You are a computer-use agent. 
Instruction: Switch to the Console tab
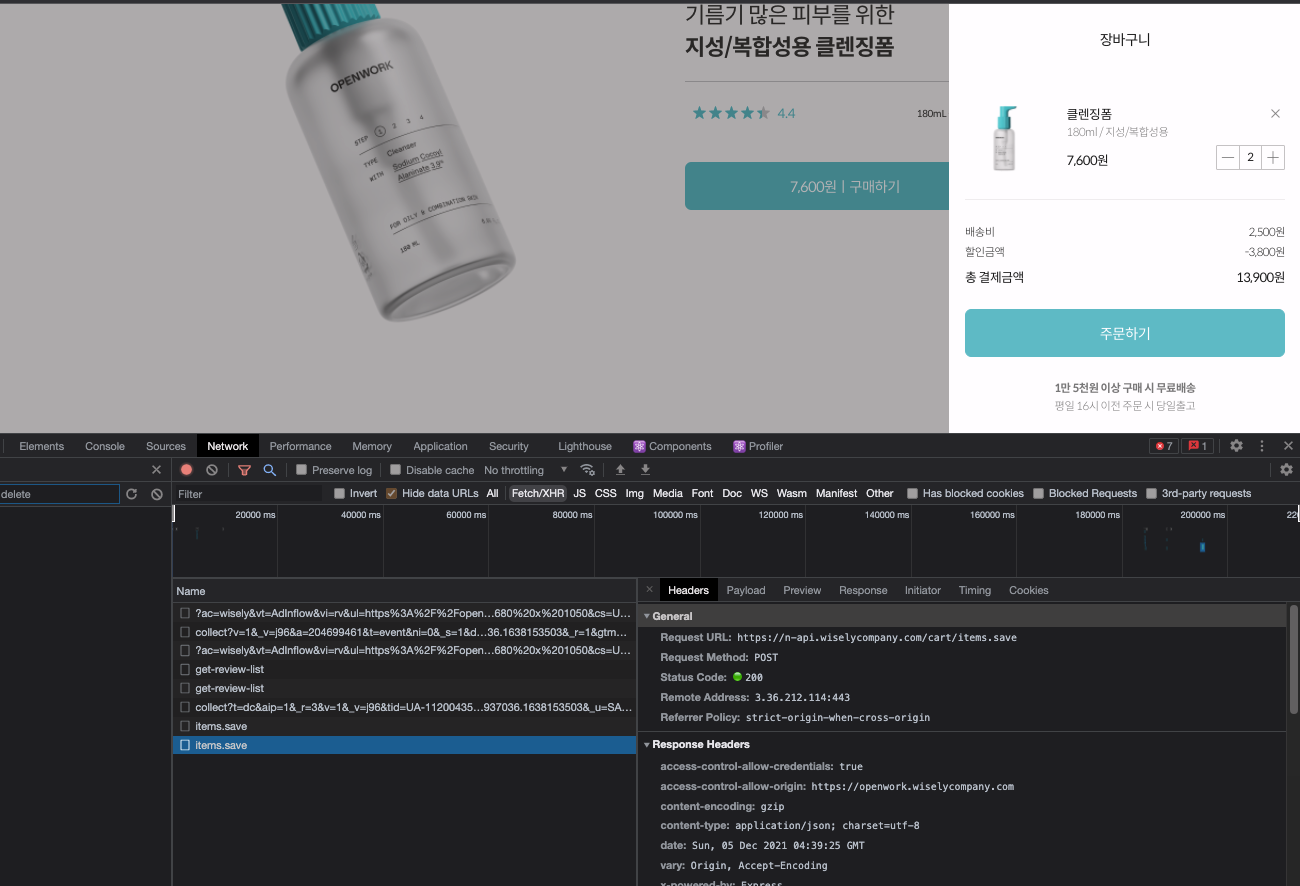(105, 446)
